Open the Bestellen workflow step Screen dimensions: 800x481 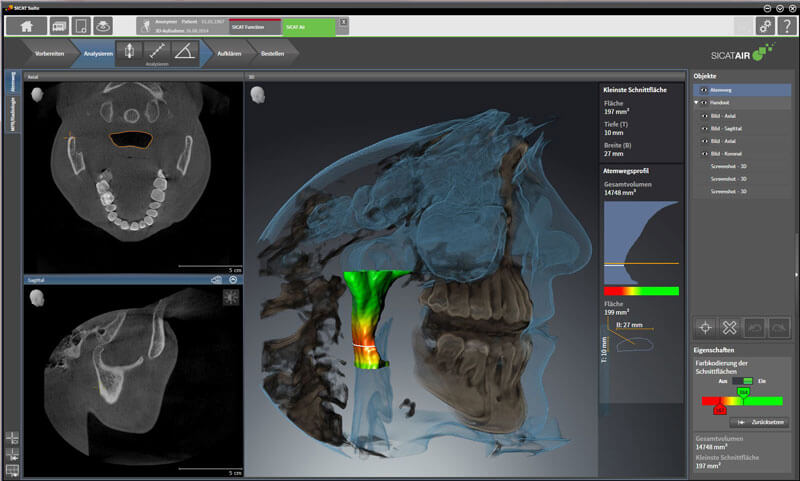point(272,53)
